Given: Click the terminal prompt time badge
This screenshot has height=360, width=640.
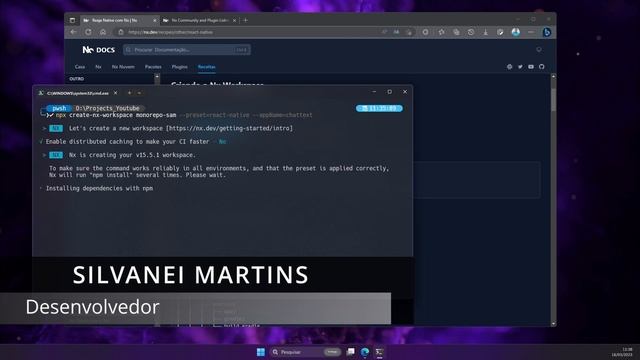Looking at the screenshot, I should 379,108.
